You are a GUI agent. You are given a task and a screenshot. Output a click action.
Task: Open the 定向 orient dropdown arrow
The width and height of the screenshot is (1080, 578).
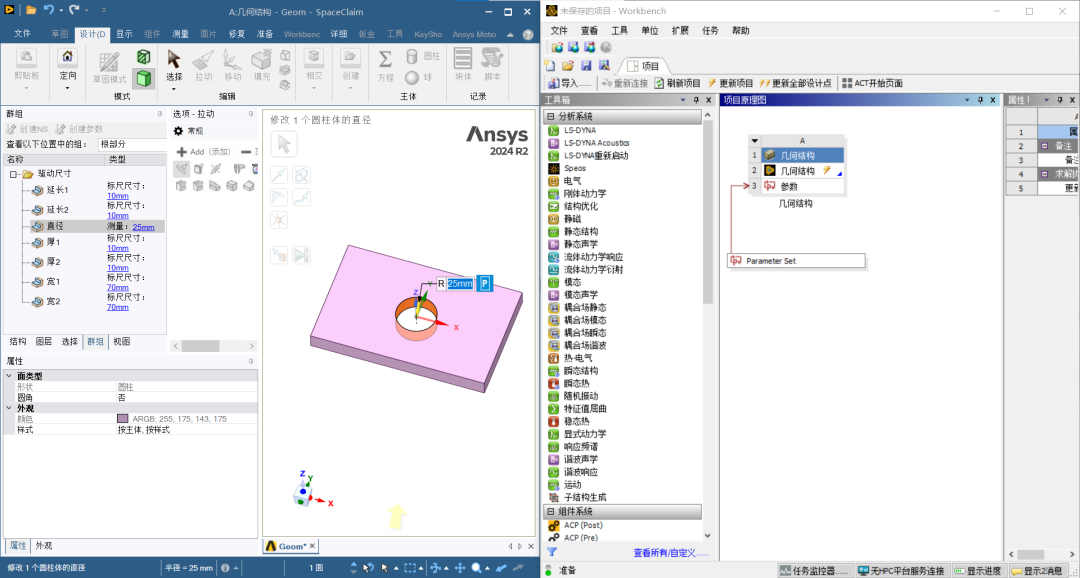tap(68, 87)
